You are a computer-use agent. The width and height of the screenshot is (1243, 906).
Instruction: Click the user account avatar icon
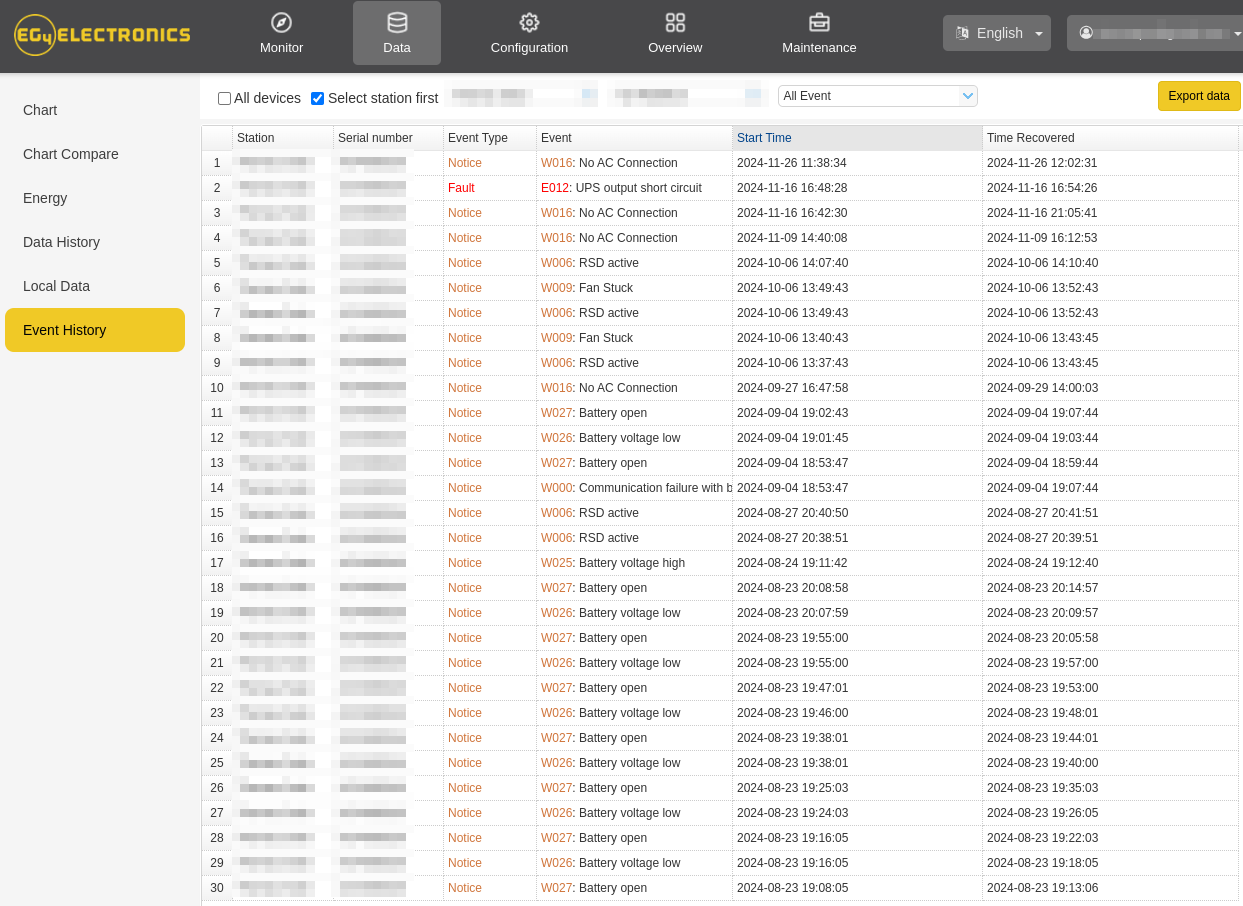click(x=1086, y=33)
